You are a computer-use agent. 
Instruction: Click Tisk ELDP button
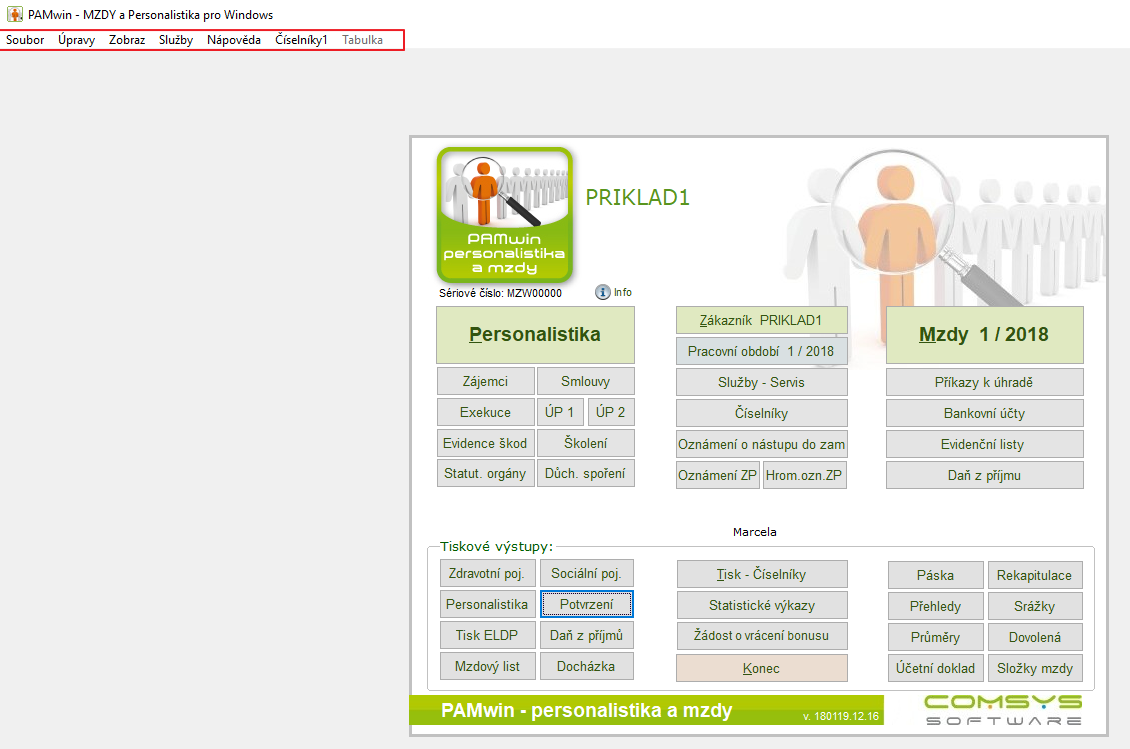tap(487, 635)
